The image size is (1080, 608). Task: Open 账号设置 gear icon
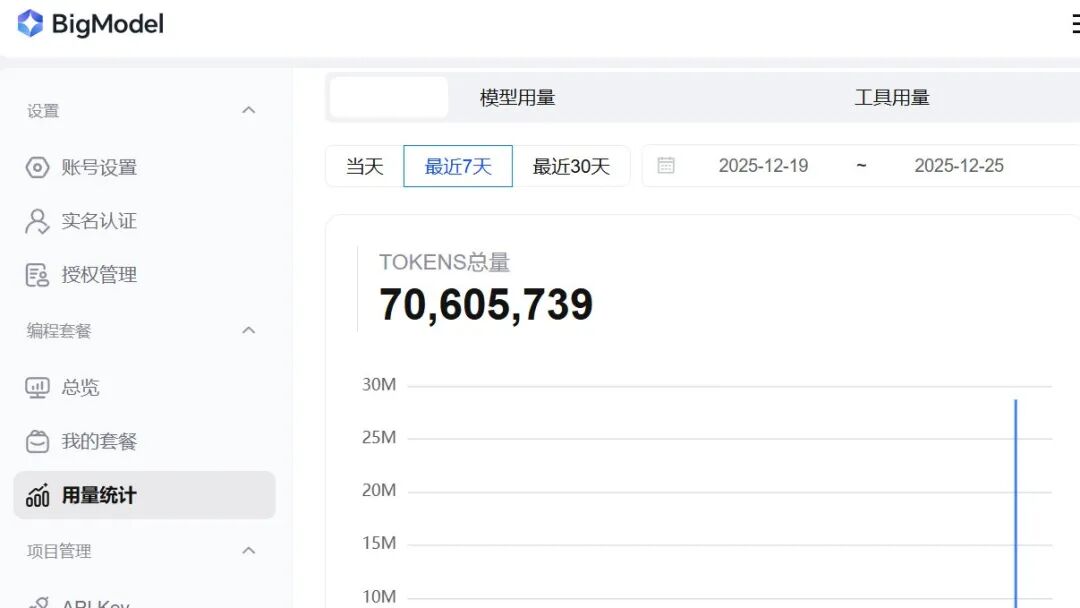[37, 167]
